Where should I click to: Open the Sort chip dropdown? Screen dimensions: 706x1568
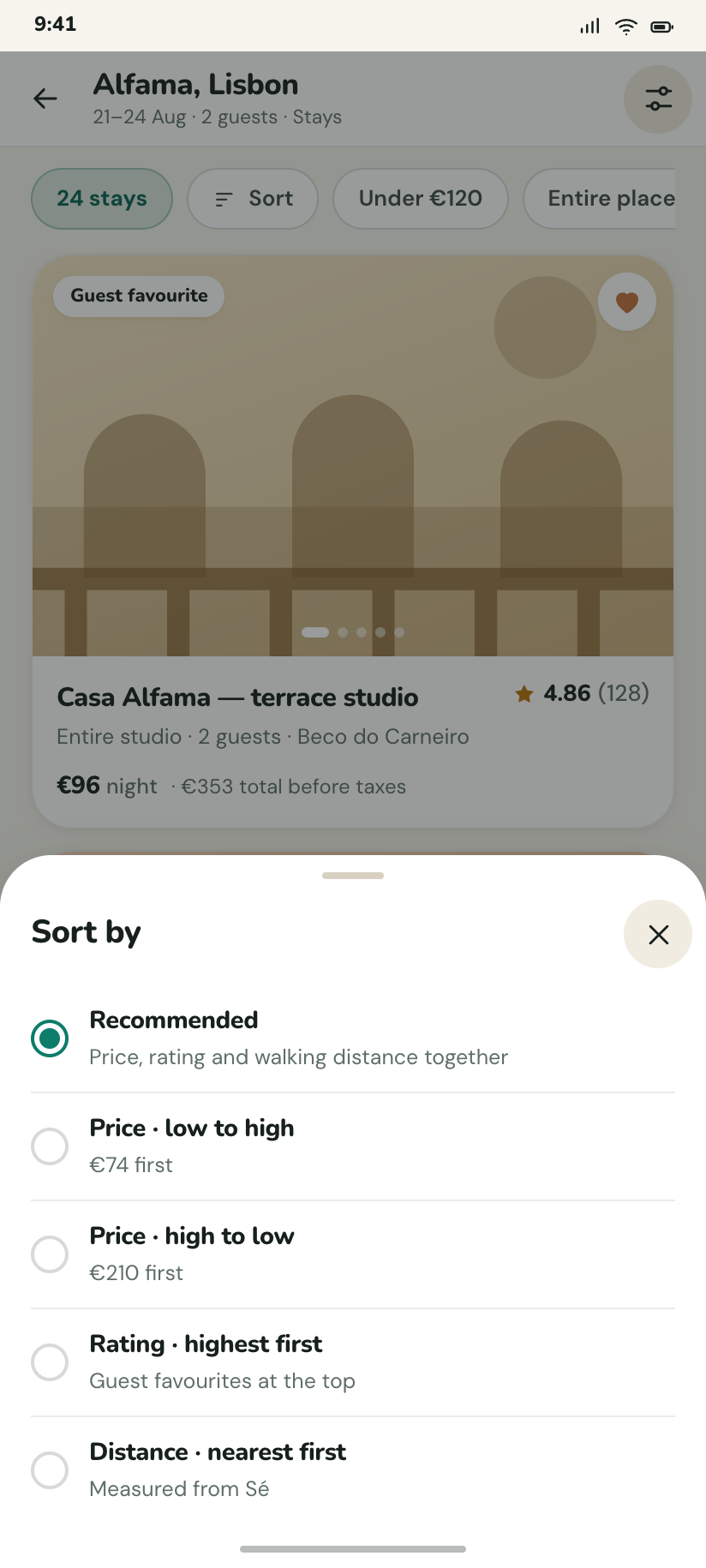coord(253,199)
